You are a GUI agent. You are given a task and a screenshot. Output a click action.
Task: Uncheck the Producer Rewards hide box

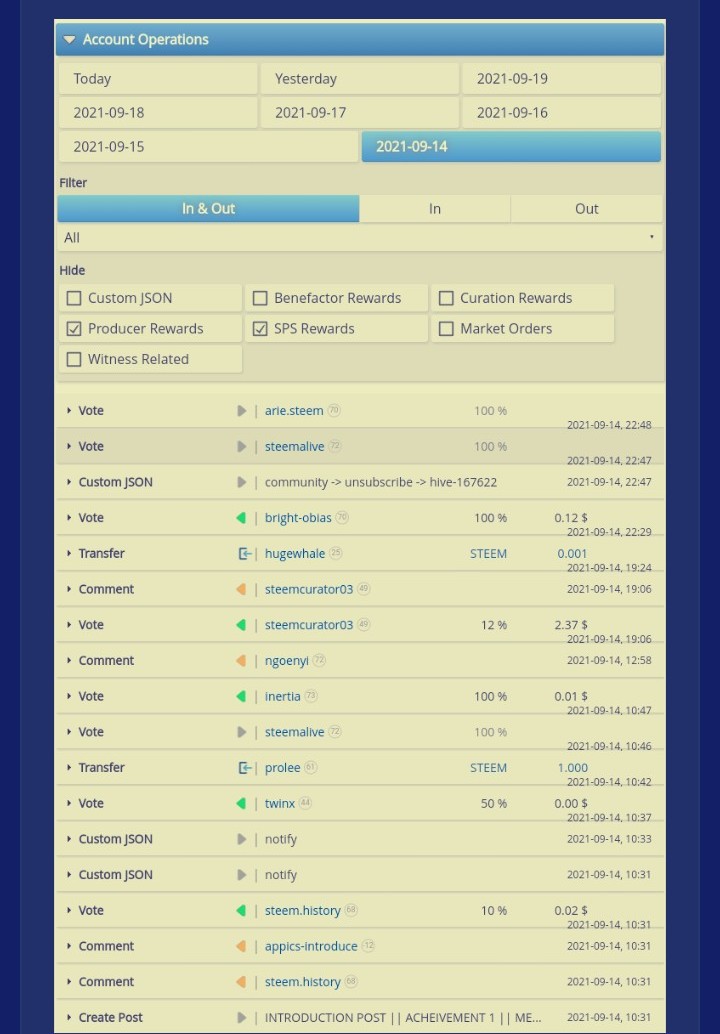pos(74,328)
